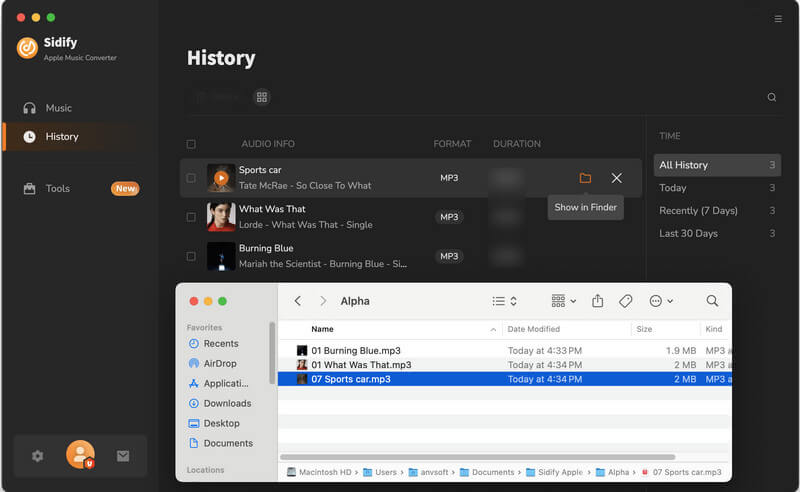Click the Tools toolbox icon
This screenshot has height=492, width=800.
(30, 188)
